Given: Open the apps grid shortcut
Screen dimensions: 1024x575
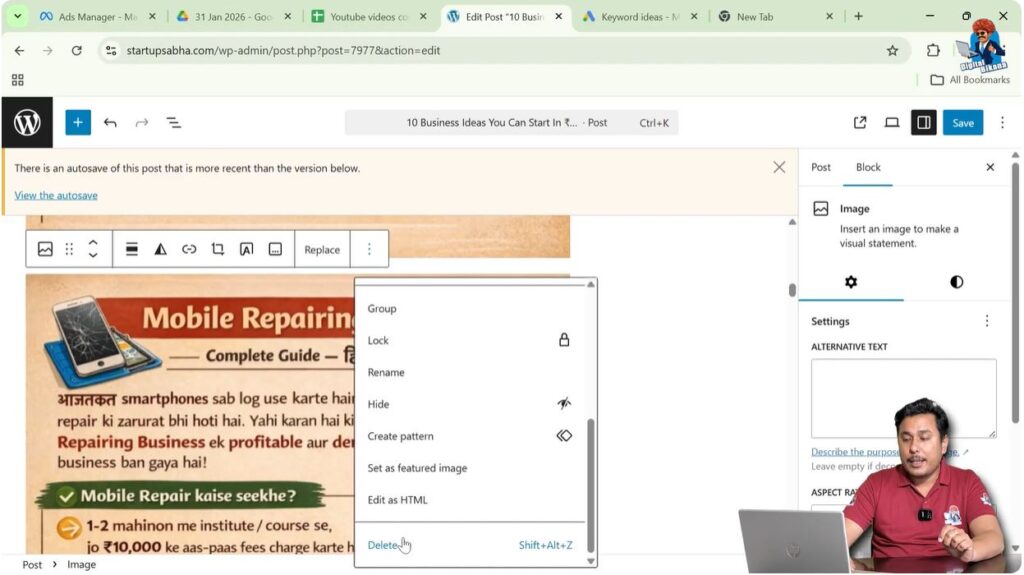Looking at the screenshot, I should [18, 80].
